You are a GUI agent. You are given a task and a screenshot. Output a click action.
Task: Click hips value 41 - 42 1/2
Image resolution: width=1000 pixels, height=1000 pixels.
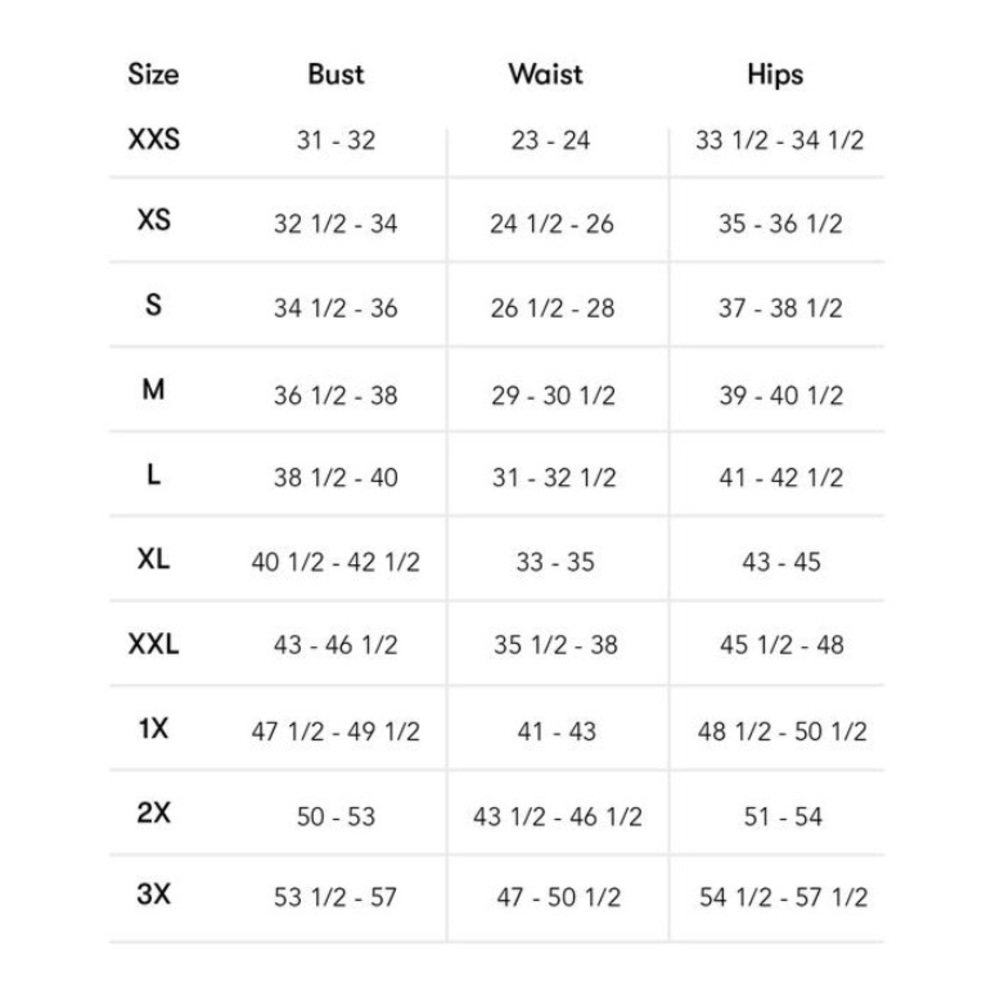point(781,478)
